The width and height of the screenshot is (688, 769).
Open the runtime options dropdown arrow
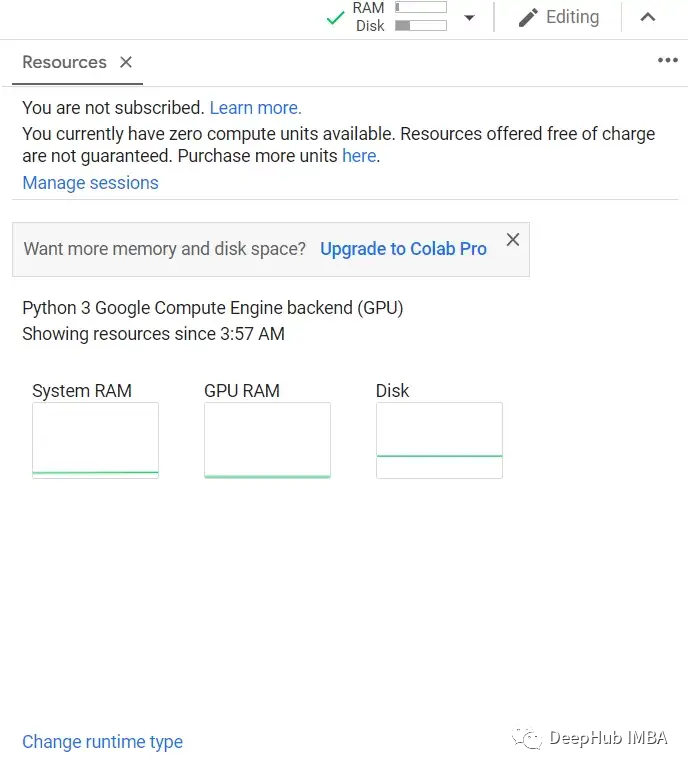point(469,18)
